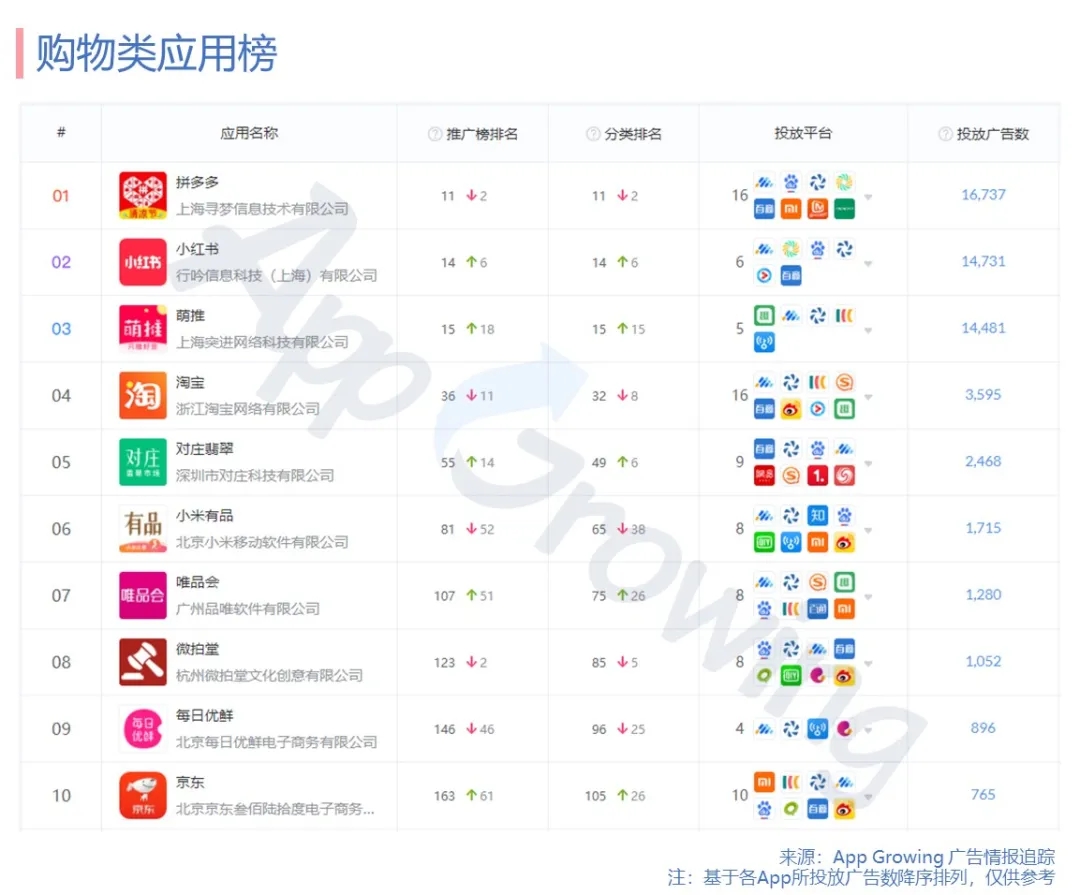Open the 小米有品 app icon
The image size is (1080, 895).
(143, 528)
